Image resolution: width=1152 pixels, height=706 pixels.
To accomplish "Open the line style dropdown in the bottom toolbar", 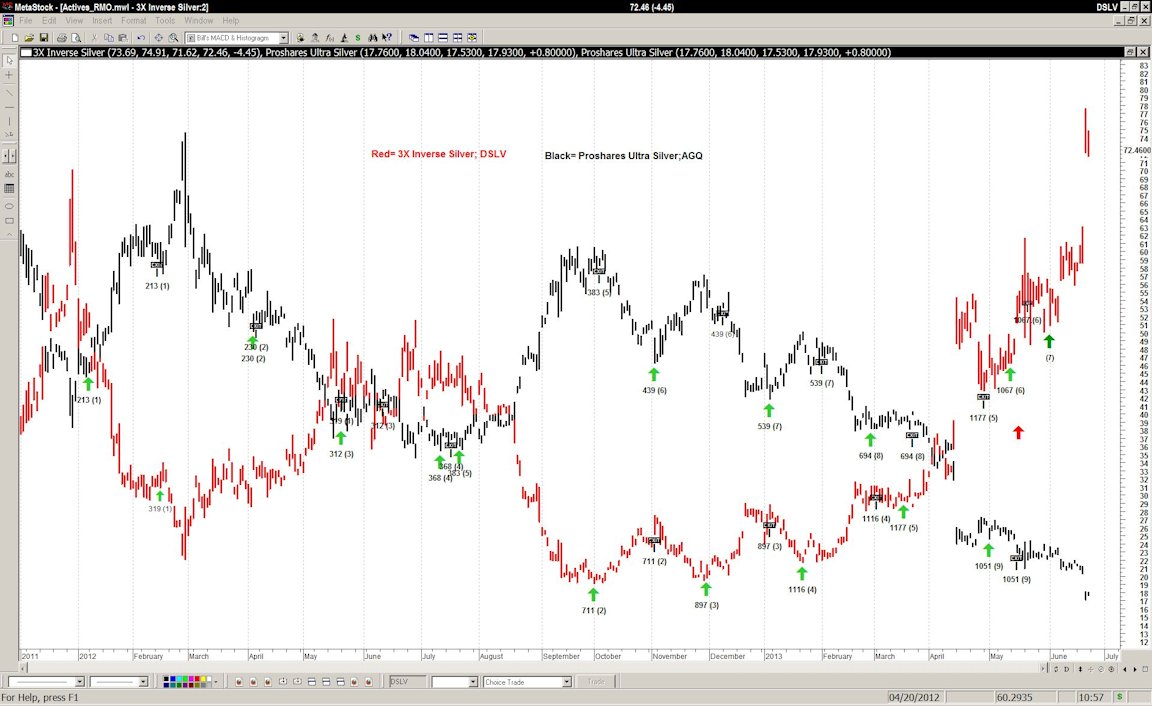I will 80,682.
